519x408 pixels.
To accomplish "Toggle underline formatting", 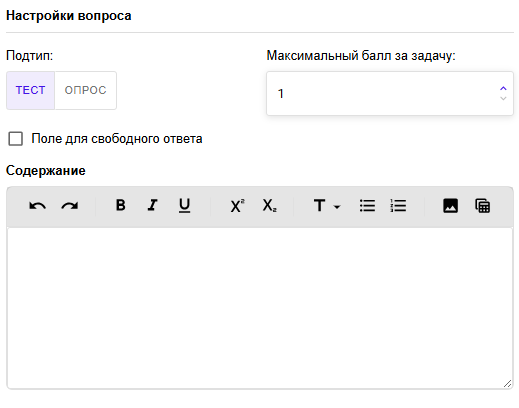I will click(x=184, y=206).
